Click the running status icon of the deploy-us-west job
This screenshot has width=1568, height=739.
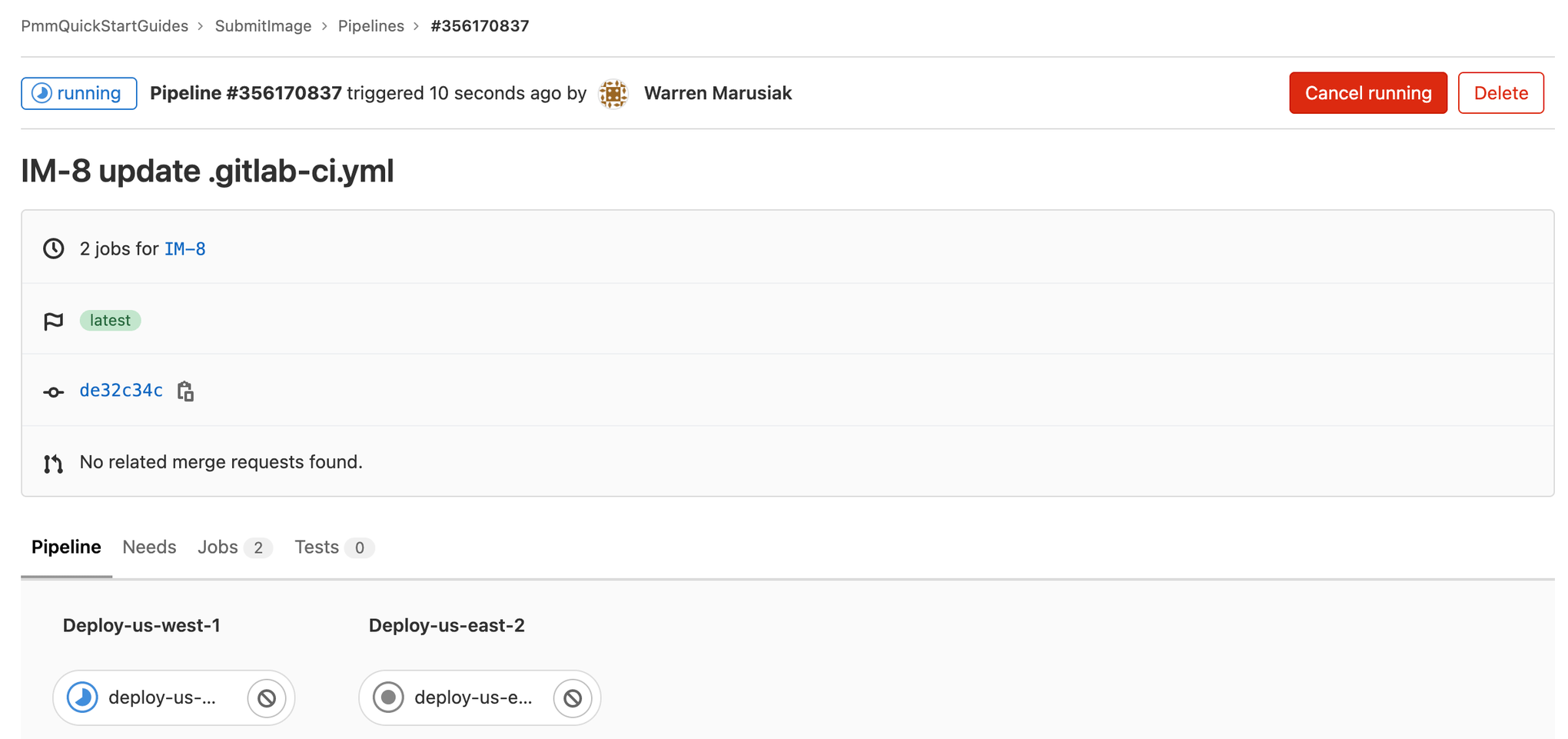[82, 697]
